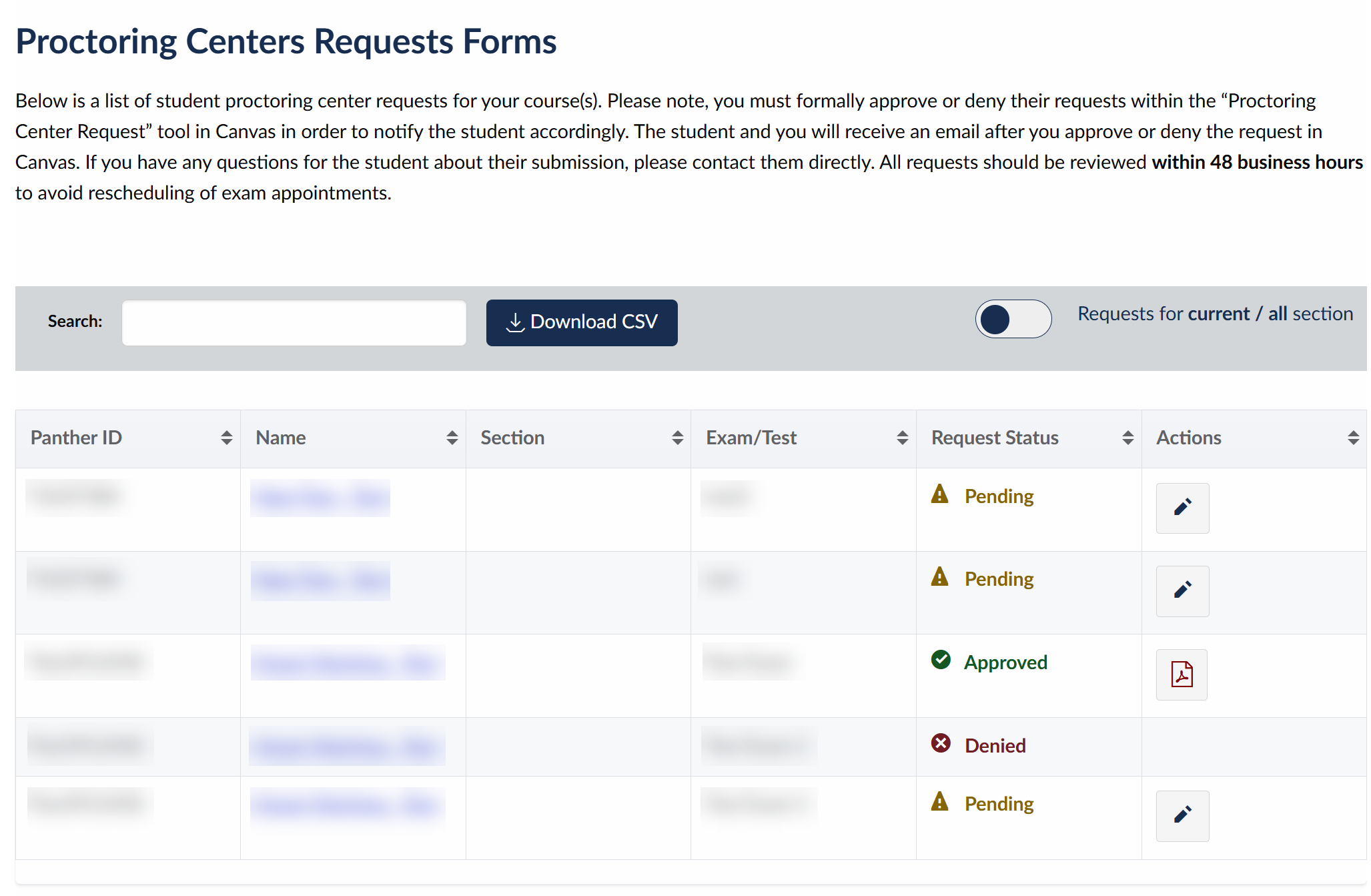Open the denied student's name link
Viewport: 1371px width, 896px height.
tap(348, 747)
